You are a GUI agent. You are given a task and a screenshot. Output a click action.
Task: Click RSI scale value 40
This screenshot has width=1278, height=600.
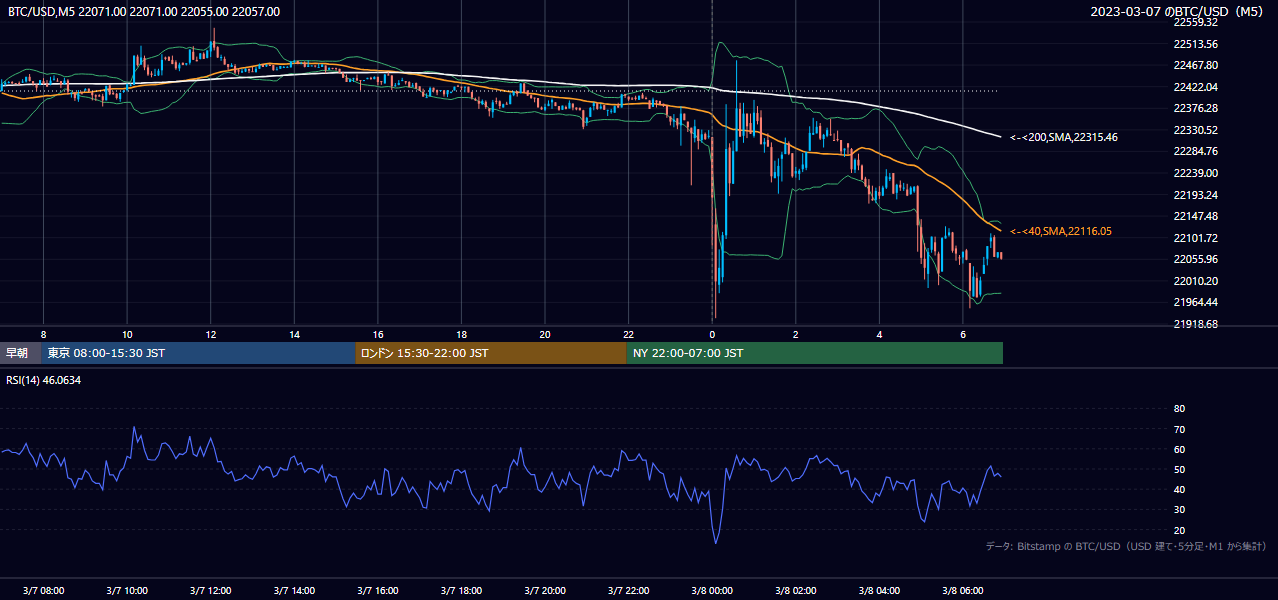click(x=1179, y=489)
